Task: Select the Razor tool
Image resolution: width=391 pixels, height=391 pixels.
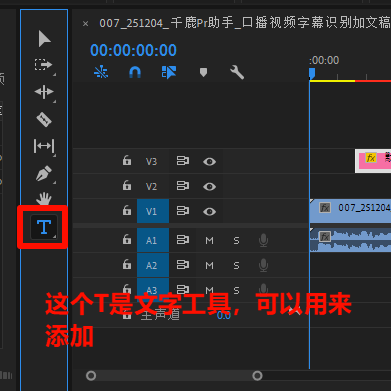Action: tap(44, 119)
